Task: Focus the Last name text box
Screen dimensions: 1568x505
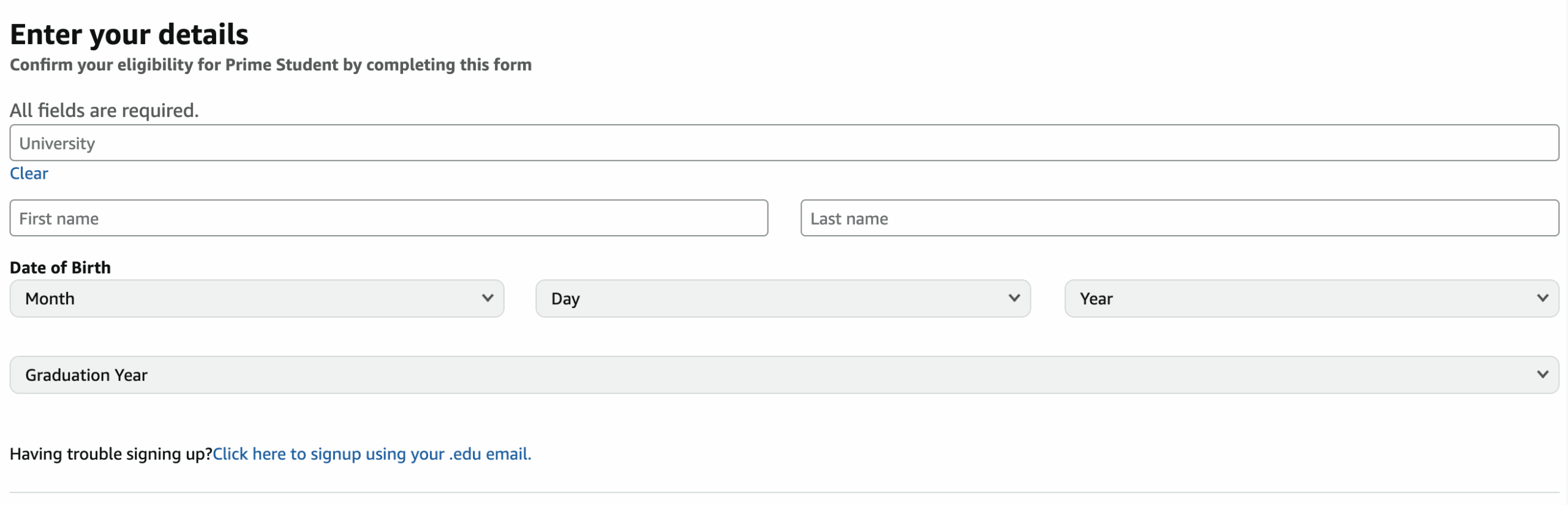Action: (x=1179, y=219)
